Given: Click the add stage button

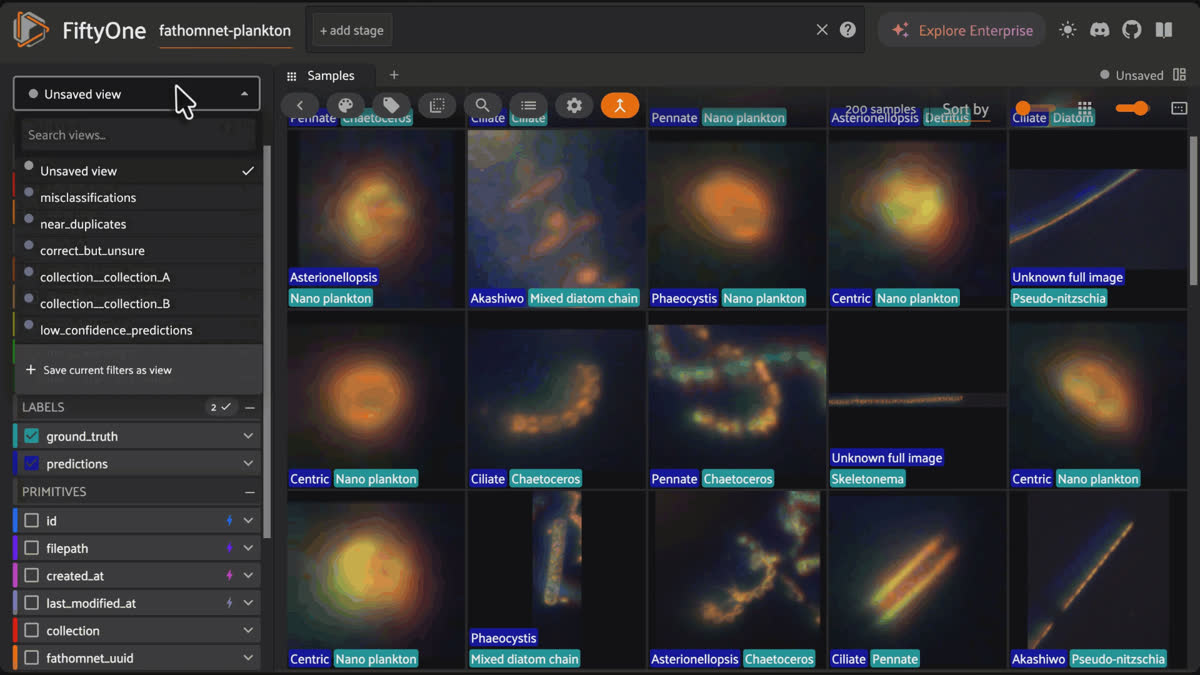Looking at the screenshot, I should (x=351, y=30).
